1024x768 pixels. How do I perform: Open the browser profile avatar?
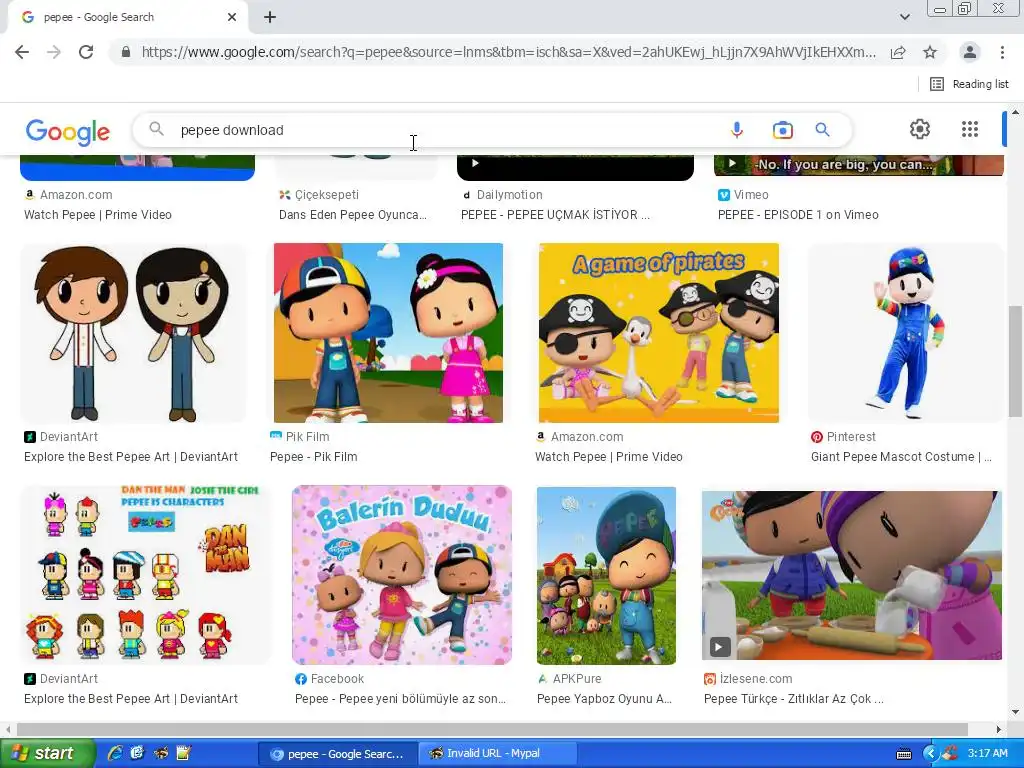tap(970, 52)
